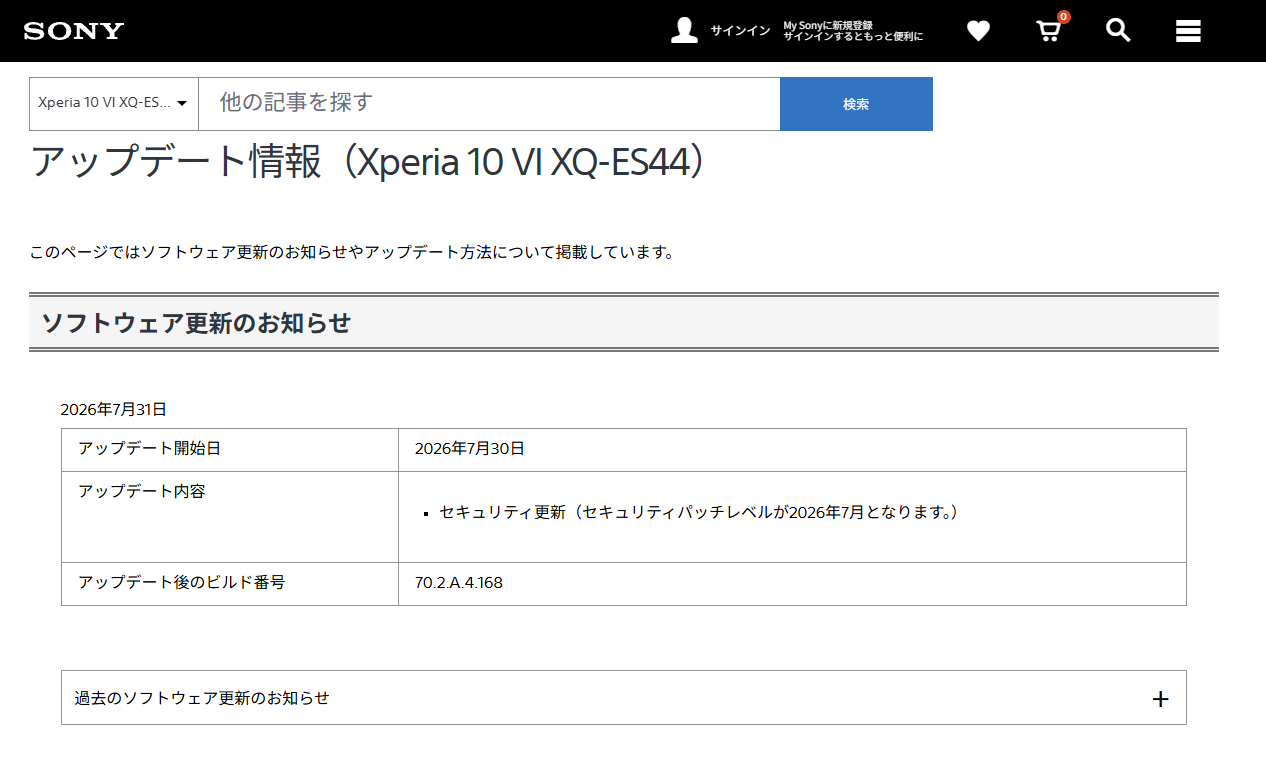Click the アップデート開始日 cell

[230, 449]
